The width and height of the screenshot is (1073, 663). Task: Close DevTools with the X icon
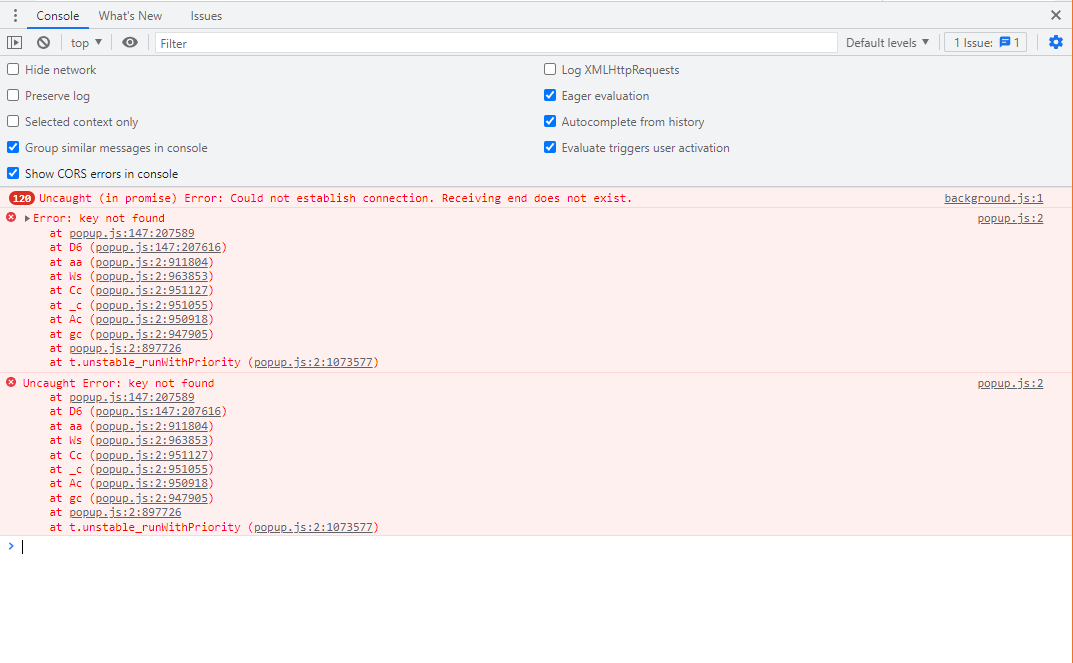(x=1055, y=15)
